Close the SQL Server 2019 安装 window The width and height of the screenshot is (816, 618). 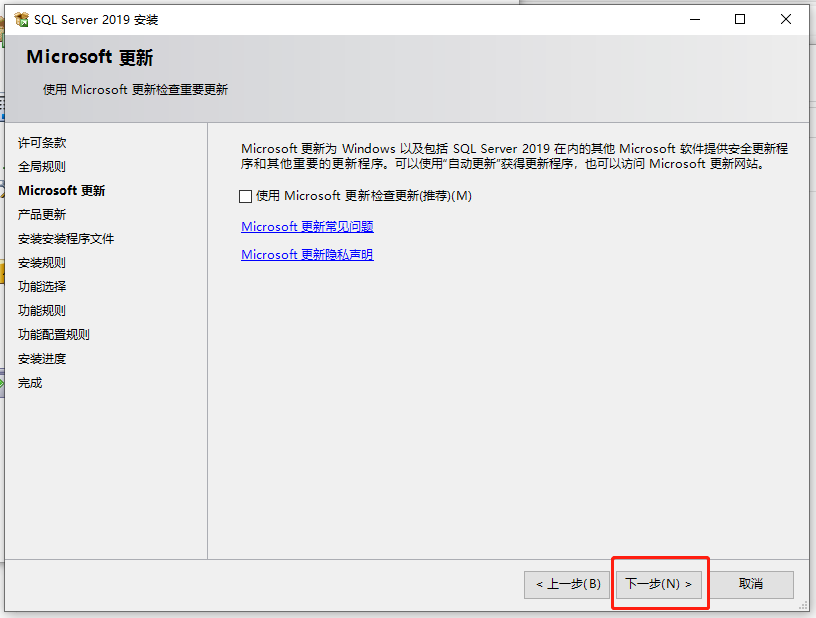pos(786,20)
